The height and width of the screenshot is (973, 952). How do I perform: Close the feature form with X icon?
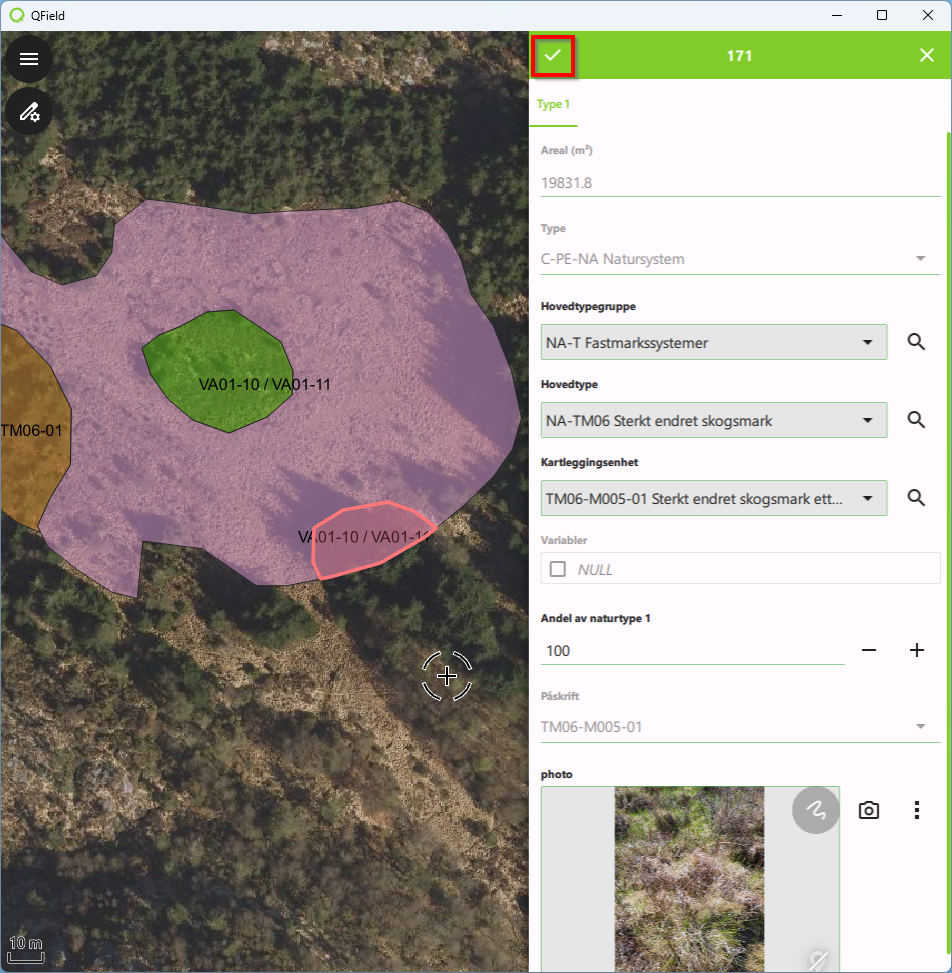[926, 55]
